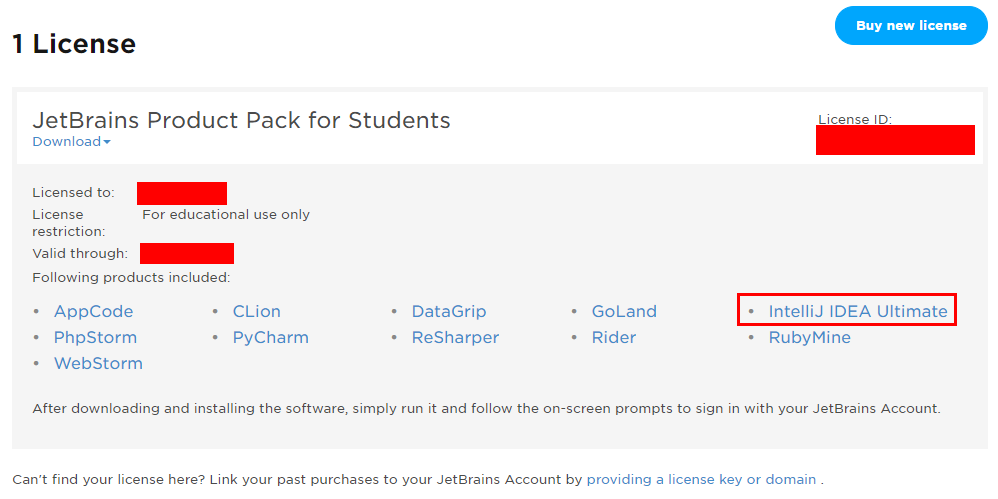Select the DataGrip link

click(449, 311)
